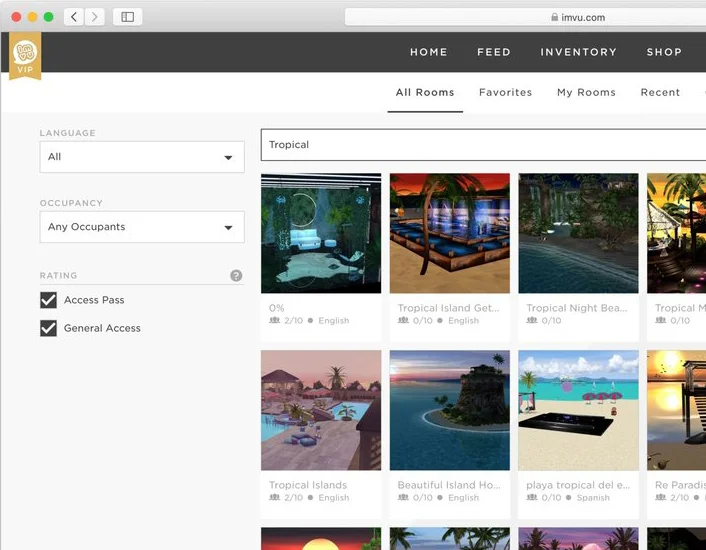Click the Access Pass label text
Screen dimensions: 706x550
(94, 300)
